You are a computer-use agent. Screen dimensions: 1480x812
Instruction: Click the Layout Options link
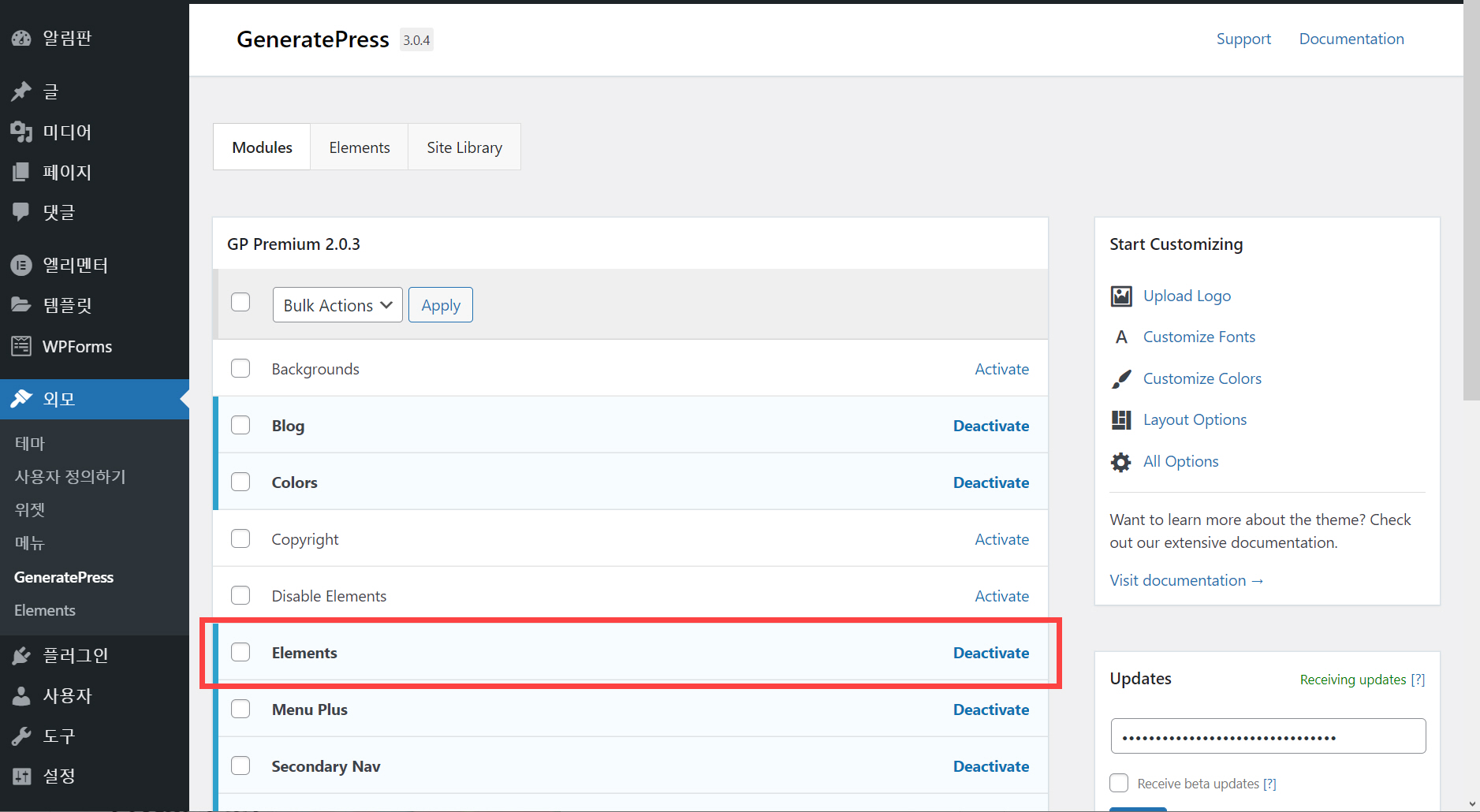(x=1195, y=419)
